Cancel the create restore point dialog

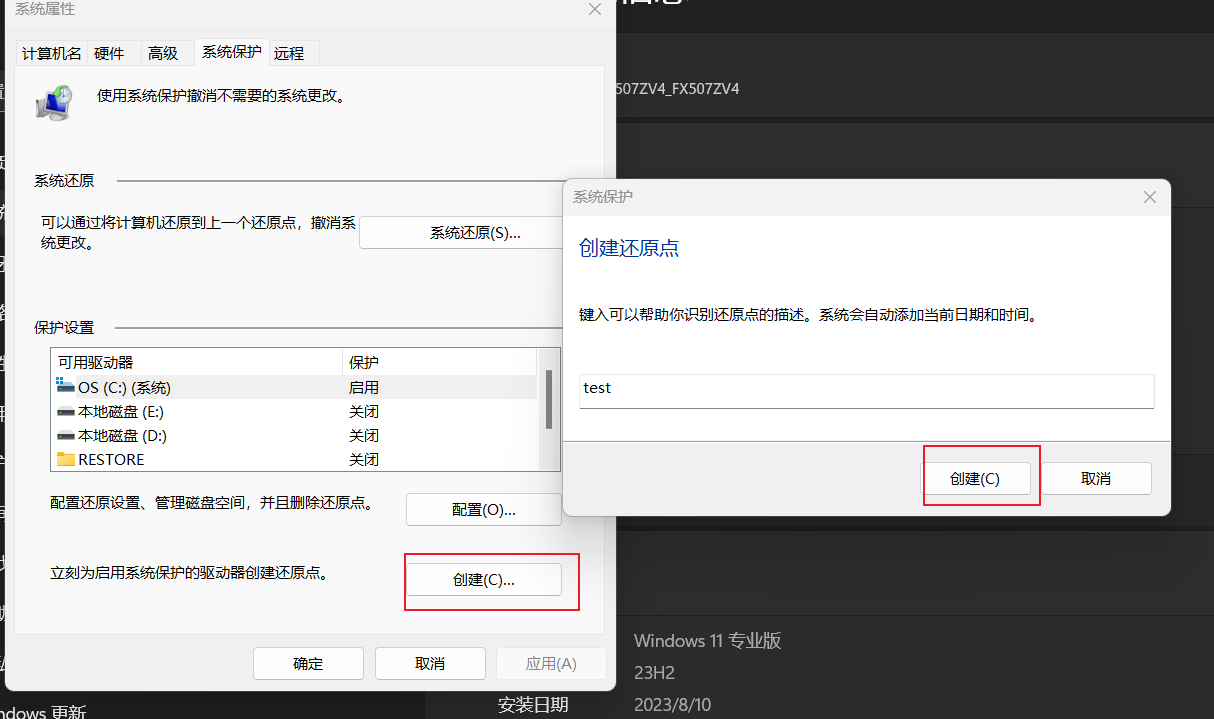pyautogui.click(x=1096, y=479)
